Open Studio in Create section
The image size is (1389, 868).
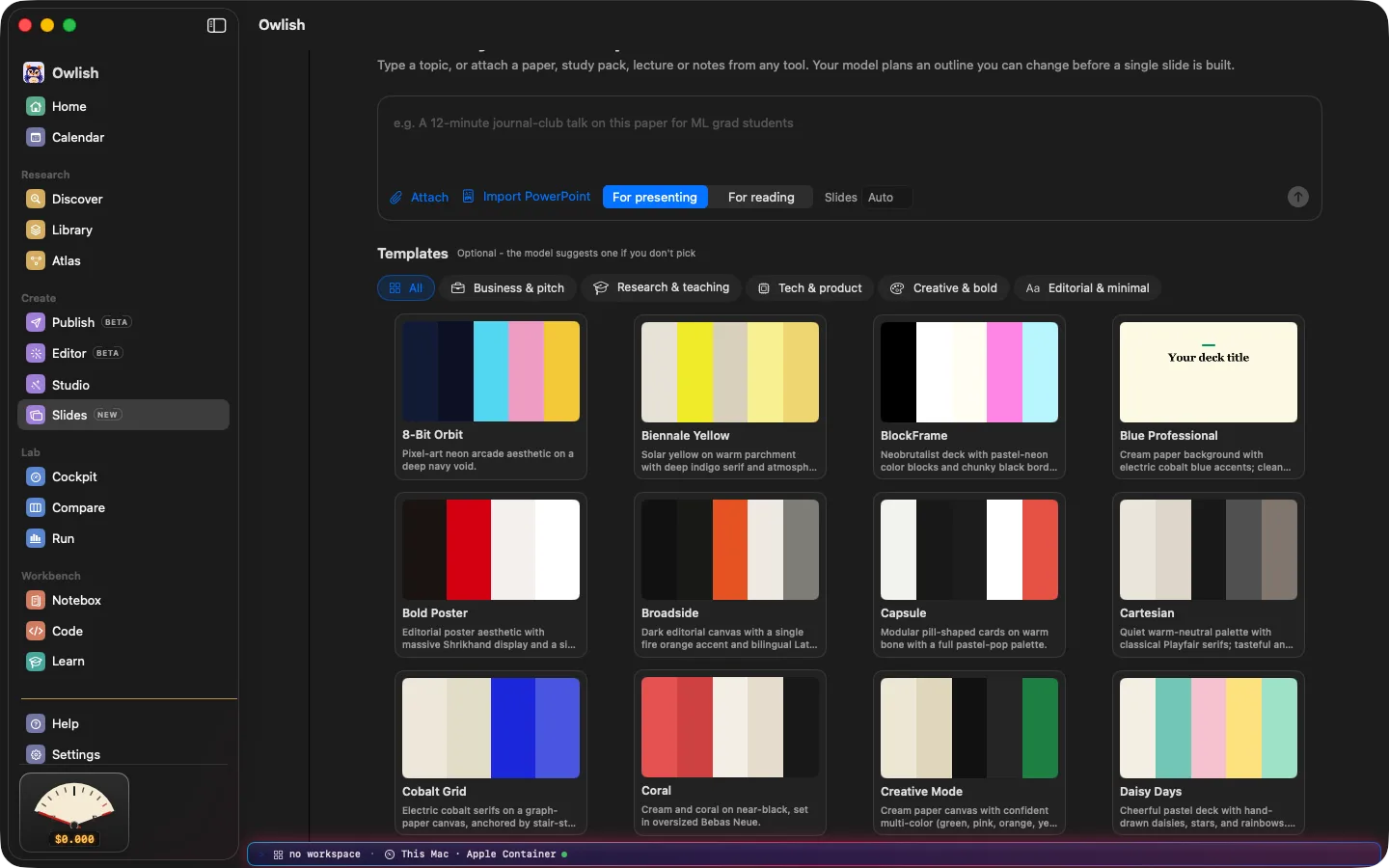123,384
